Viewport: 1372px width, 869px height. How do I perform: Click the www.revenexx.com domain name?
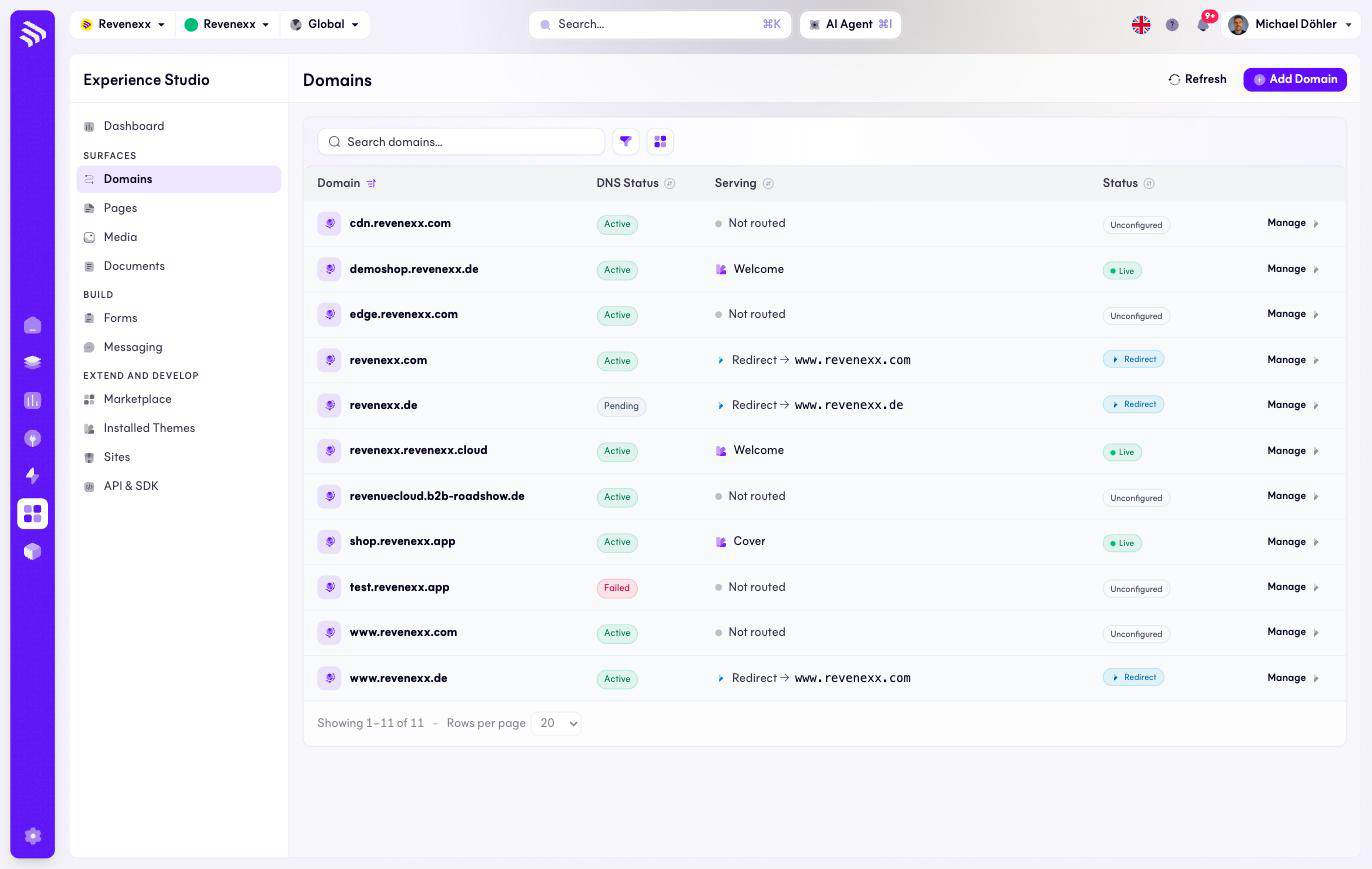tap(403, 632)
